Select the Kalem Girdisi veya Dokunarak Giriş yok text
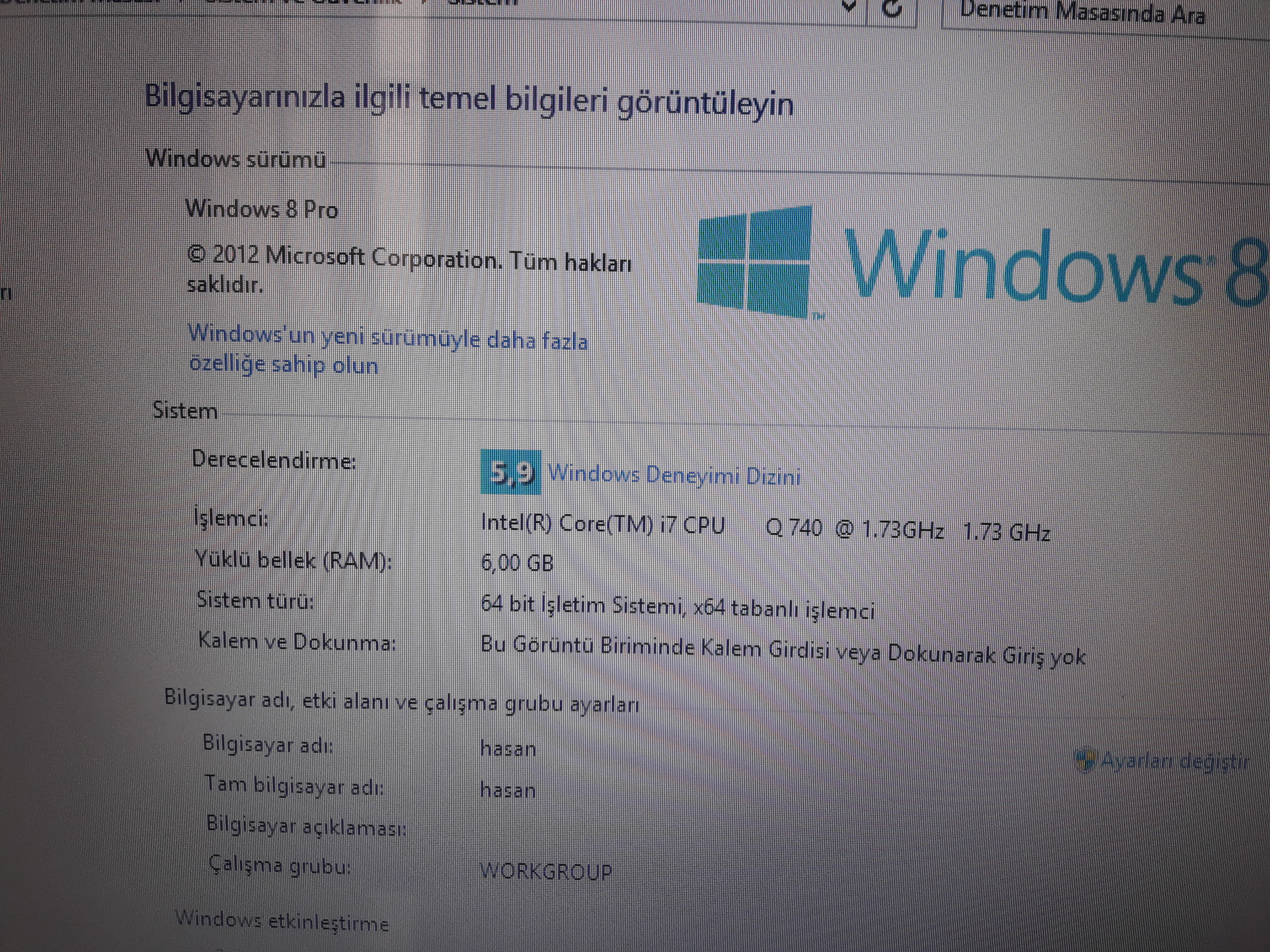Screen dimensions: 1270x952 point(893,653)
